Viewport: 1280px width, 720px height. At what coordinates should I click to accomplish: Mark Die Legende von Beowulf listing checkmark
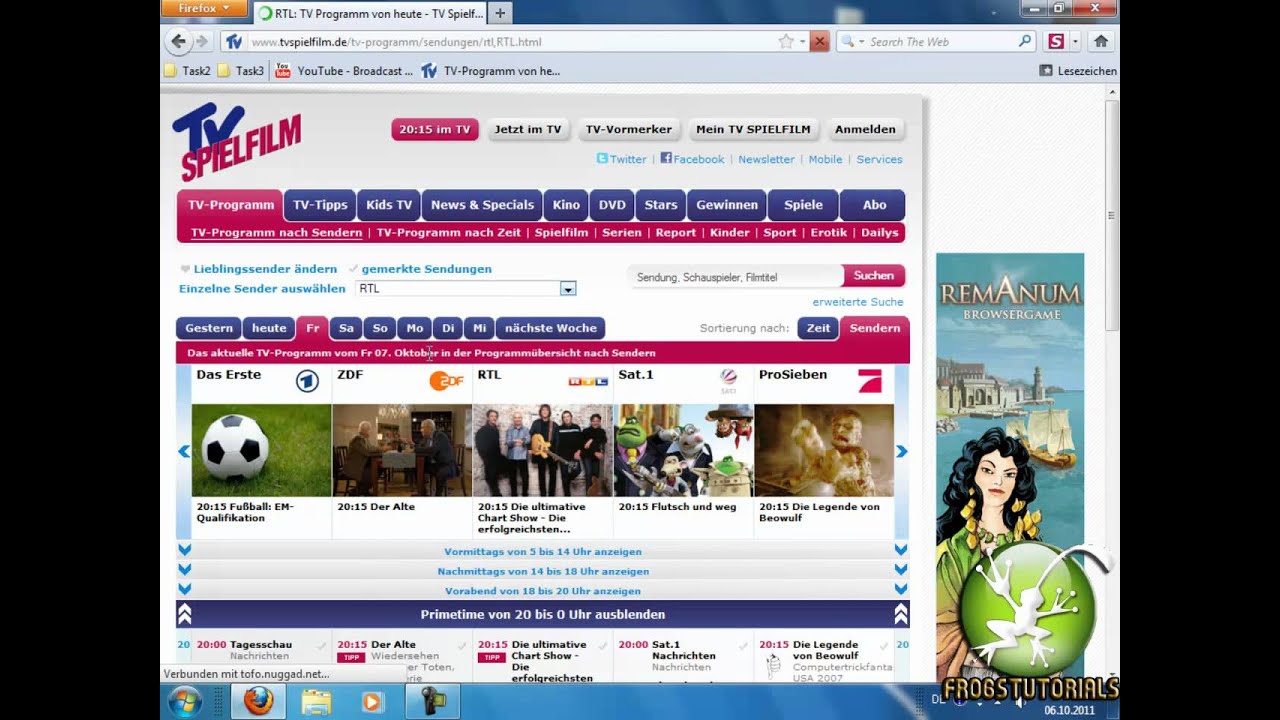coord(883,646)
